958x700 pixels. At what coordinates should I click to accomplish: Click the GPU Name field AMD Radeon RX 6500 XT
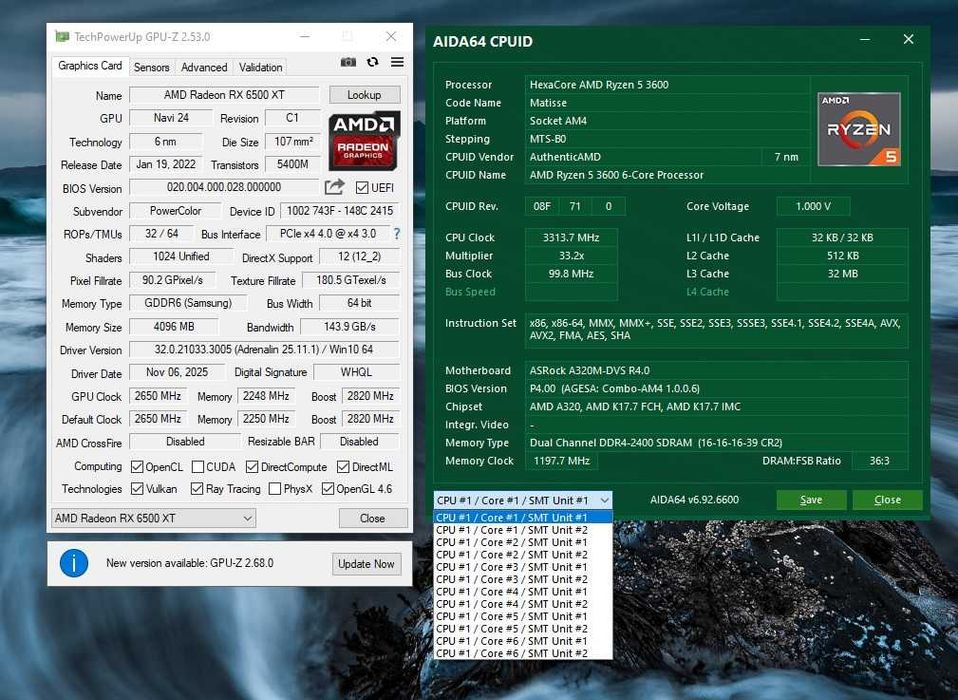tap(224, 95)
